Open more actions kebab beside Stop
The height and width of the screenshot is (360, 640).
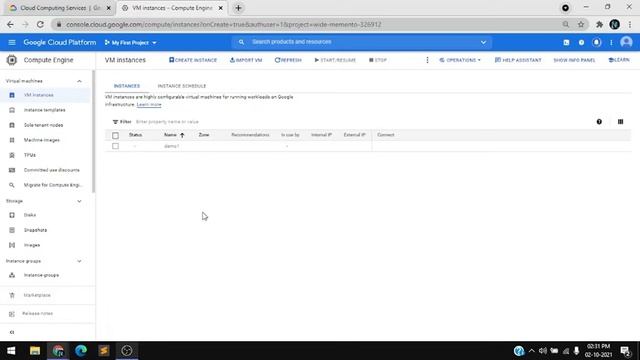427,60
